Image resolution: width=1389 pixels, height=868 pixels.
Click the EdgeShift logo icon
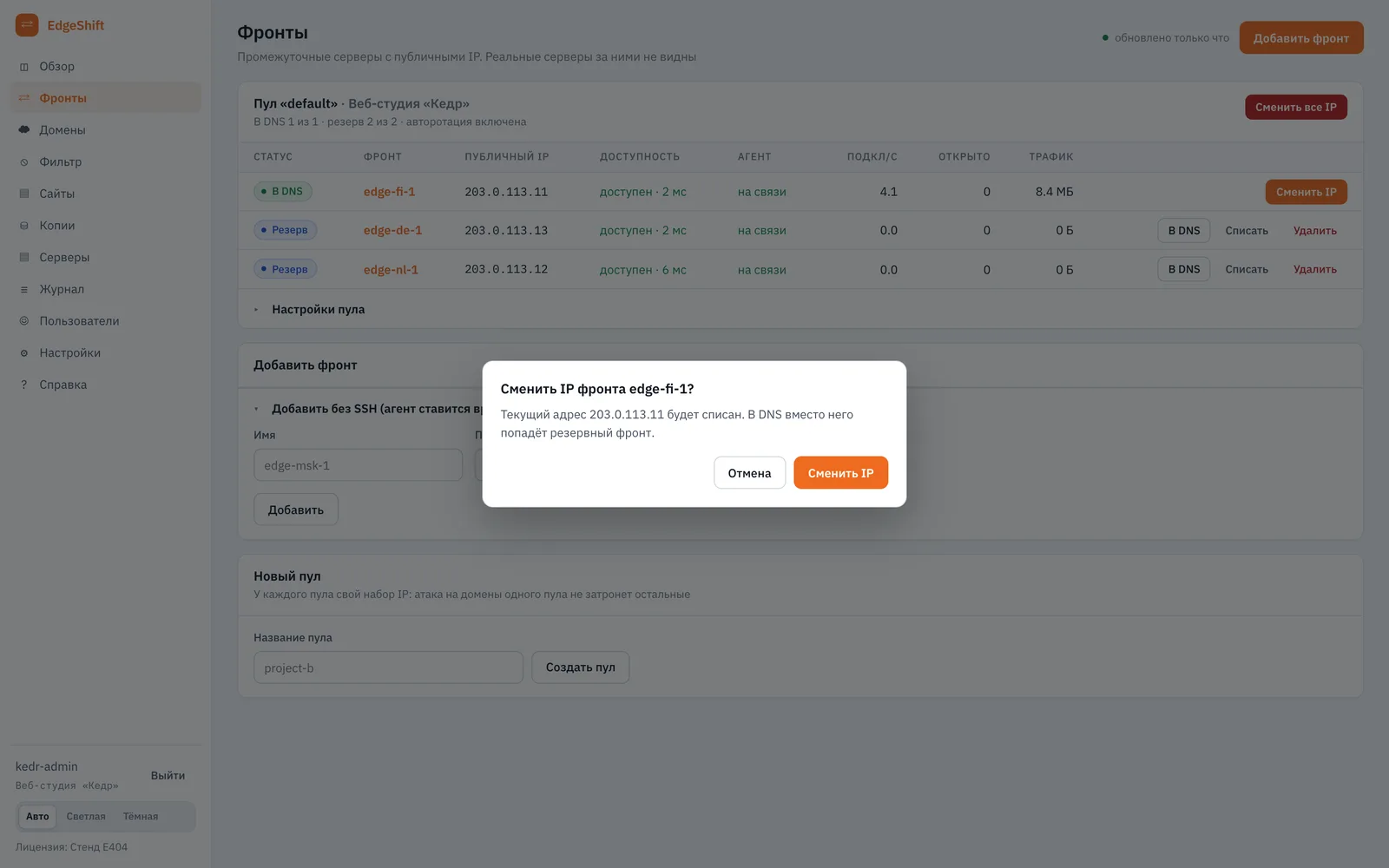[27, 25]
